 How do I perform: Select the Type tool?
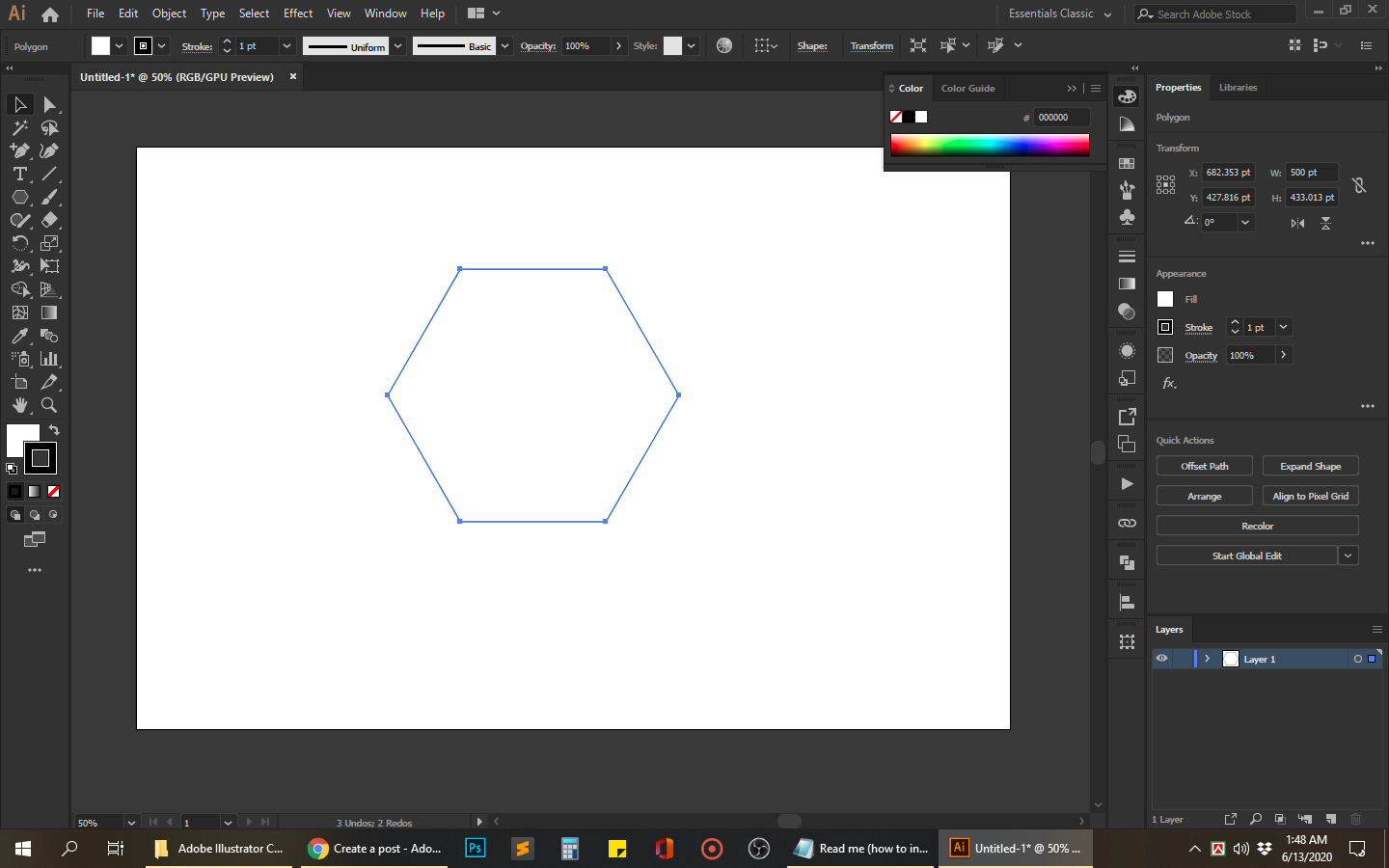point(19,174)
